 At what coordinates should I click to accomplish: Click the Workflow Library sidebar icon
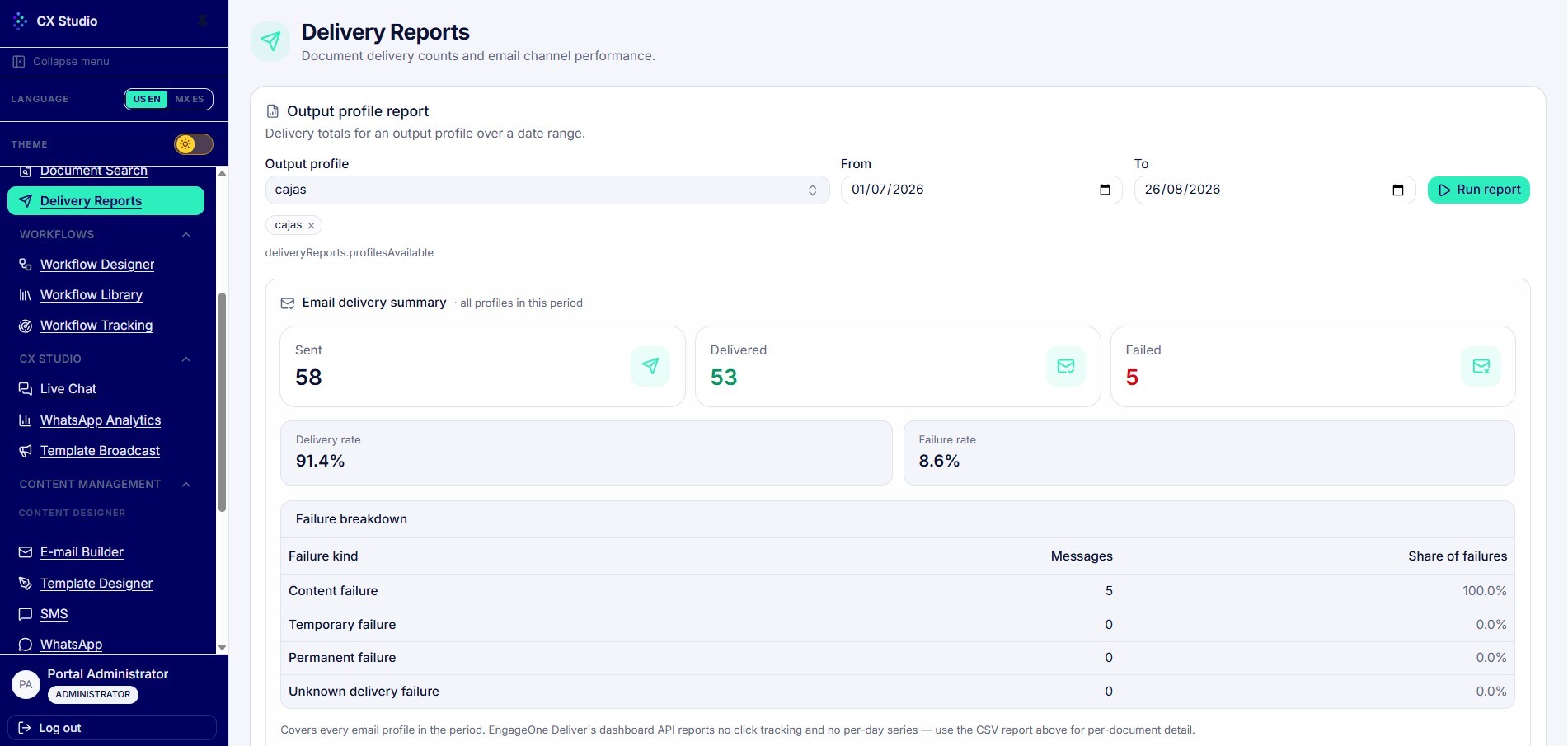coord(26,295)
